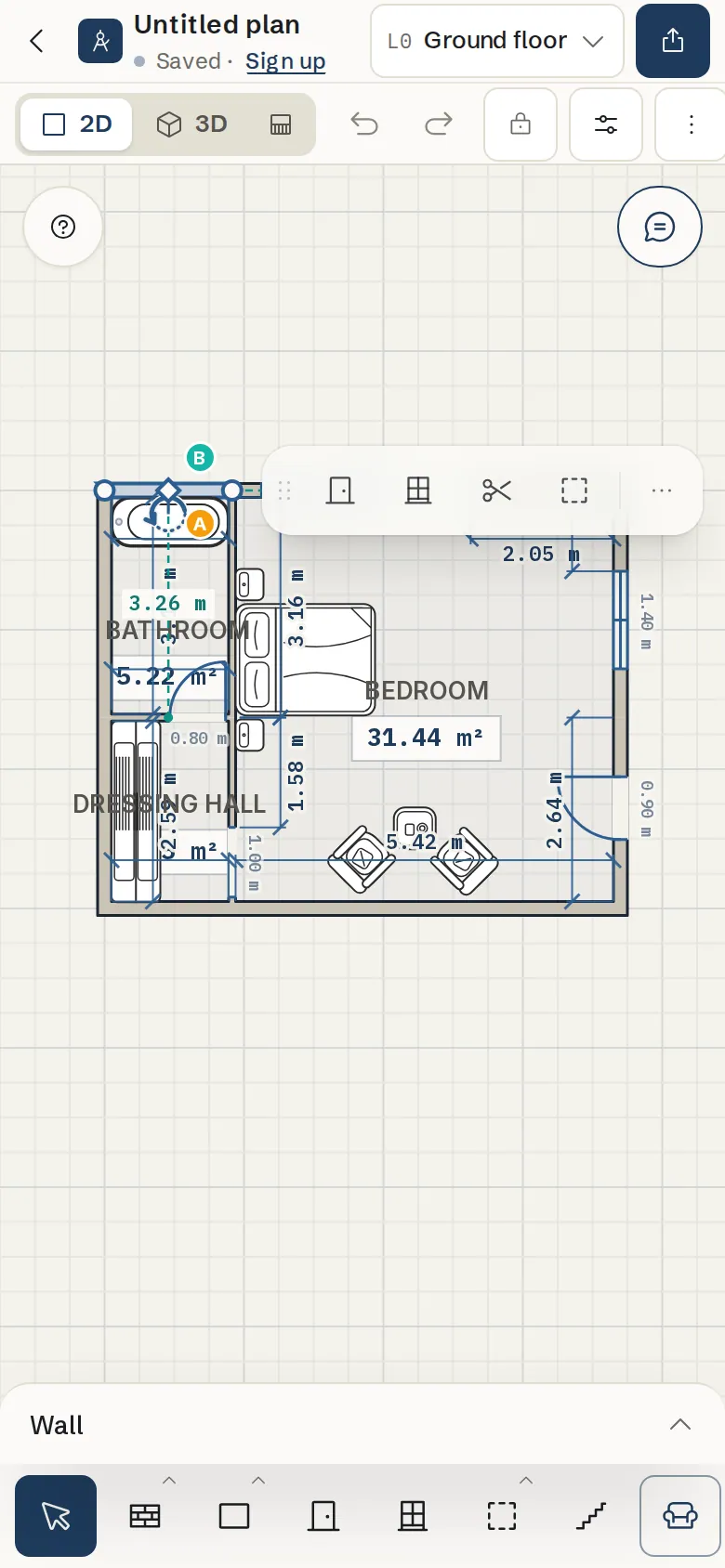Viewport: 725px width, 1568px height.
Task: Activate the select cursor tool
Action: (56, 1516)
